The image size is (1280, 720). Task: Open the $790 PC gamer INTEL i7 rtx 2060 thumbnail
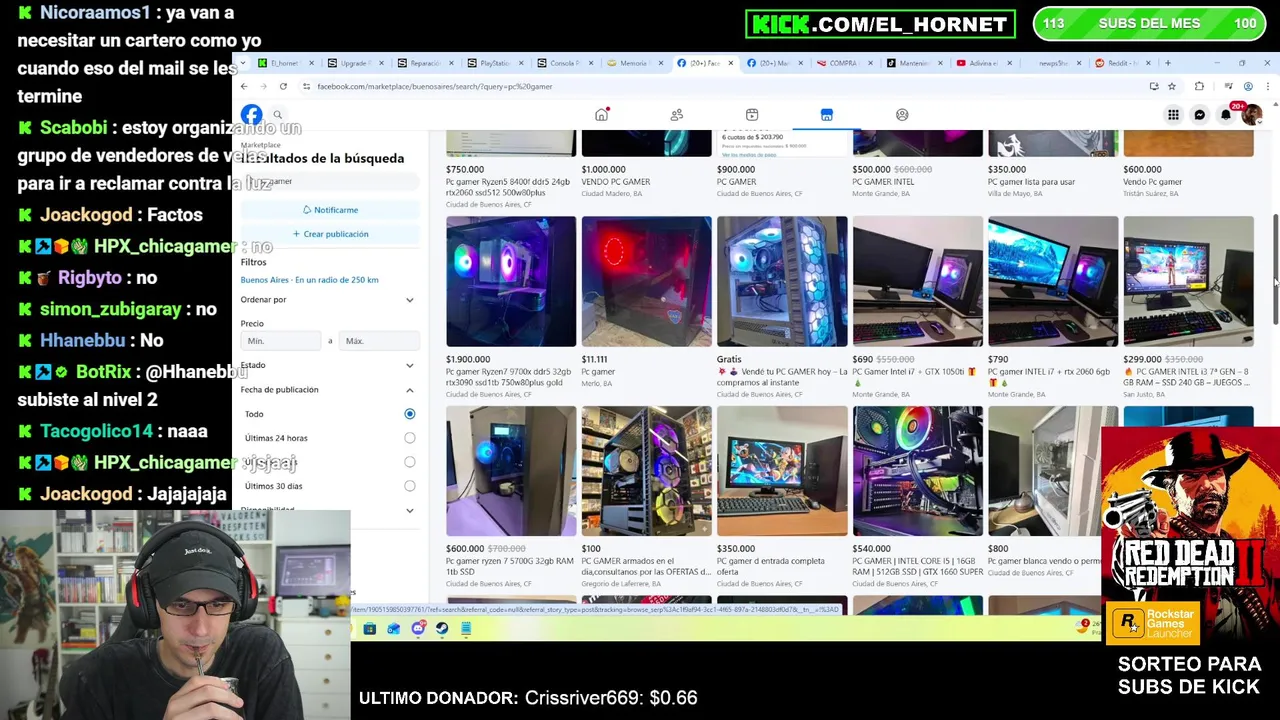coord(1053,281)
